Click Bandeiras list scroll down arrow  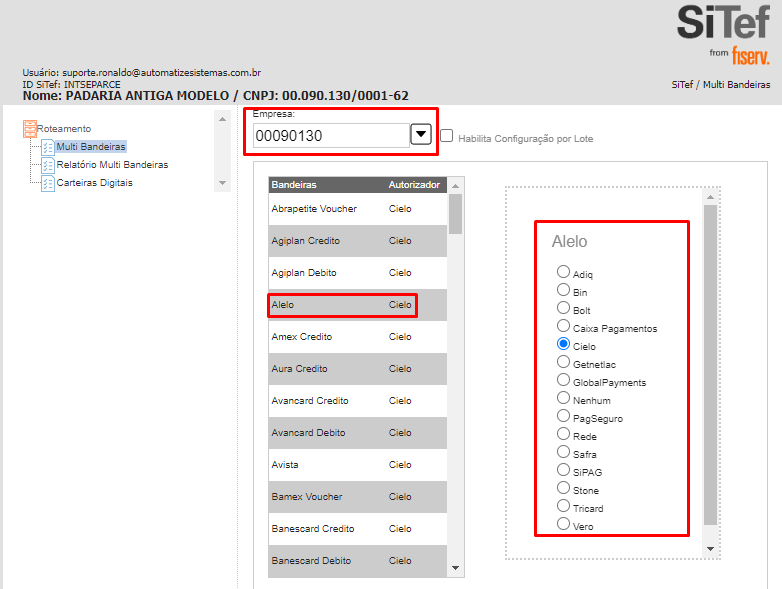pos(455,568)
